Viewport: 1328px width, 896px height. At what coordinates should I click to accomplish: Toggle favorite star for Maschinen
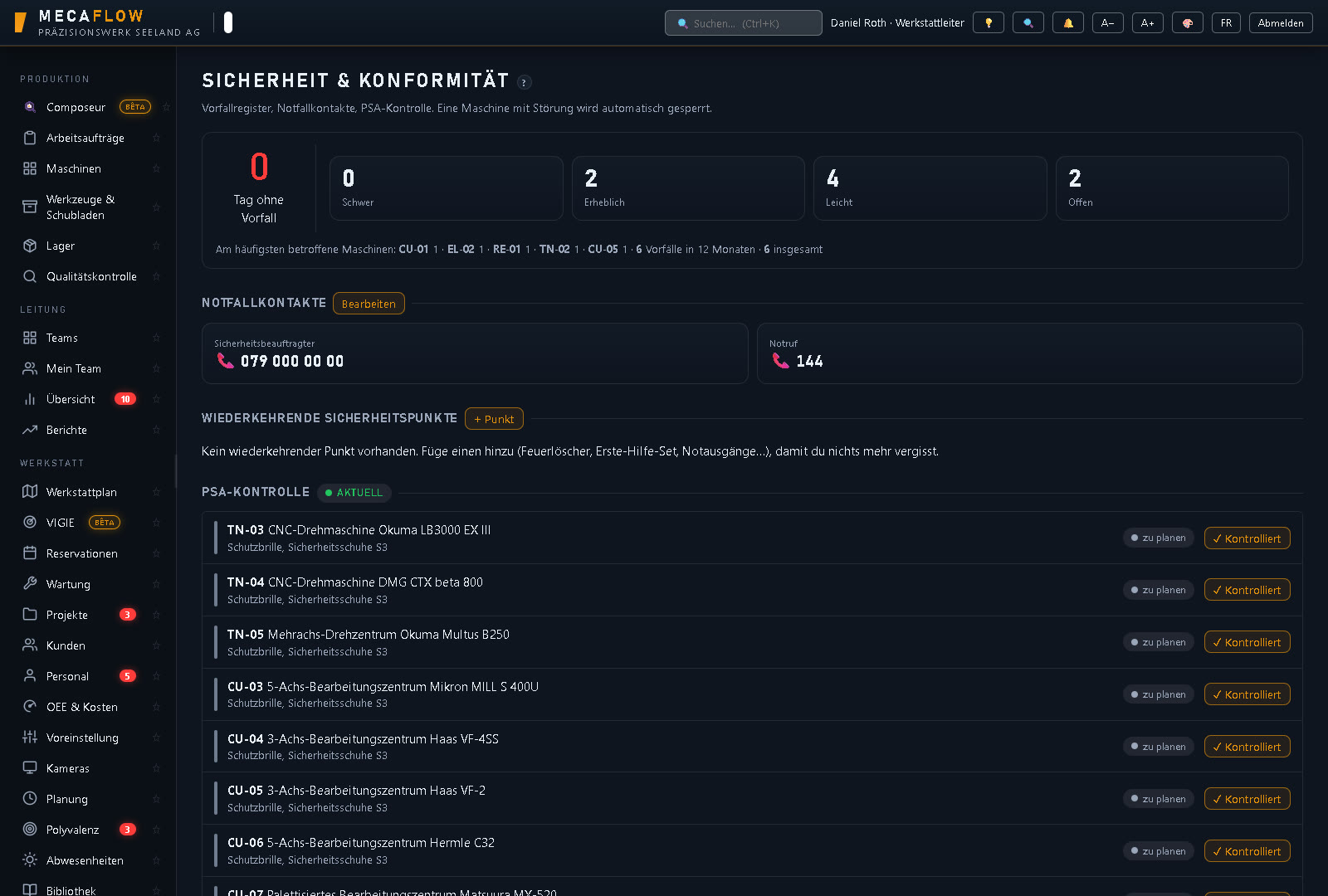156,168
